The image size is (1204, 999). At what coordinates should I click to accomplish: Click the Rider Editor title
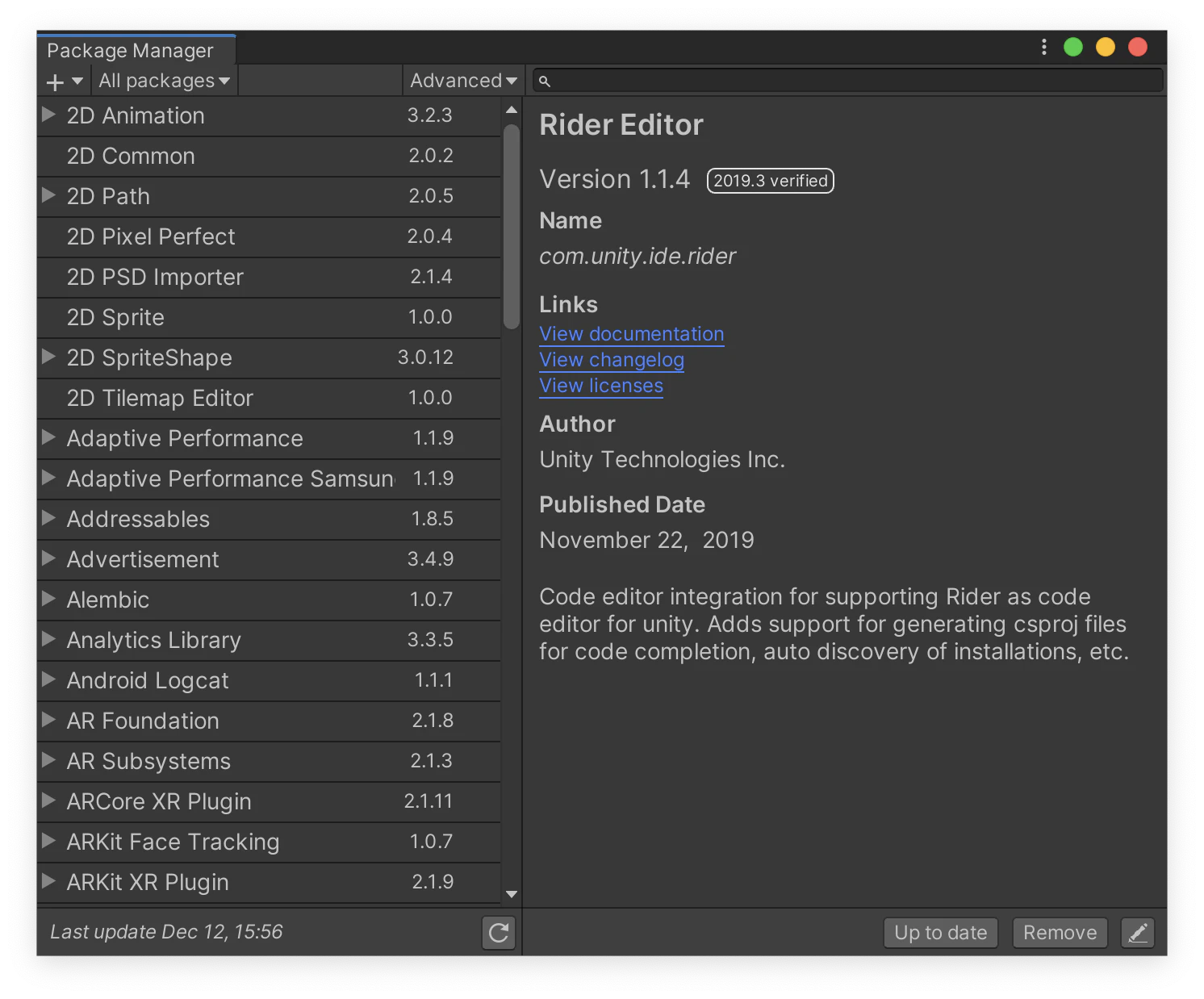[621, 125]
